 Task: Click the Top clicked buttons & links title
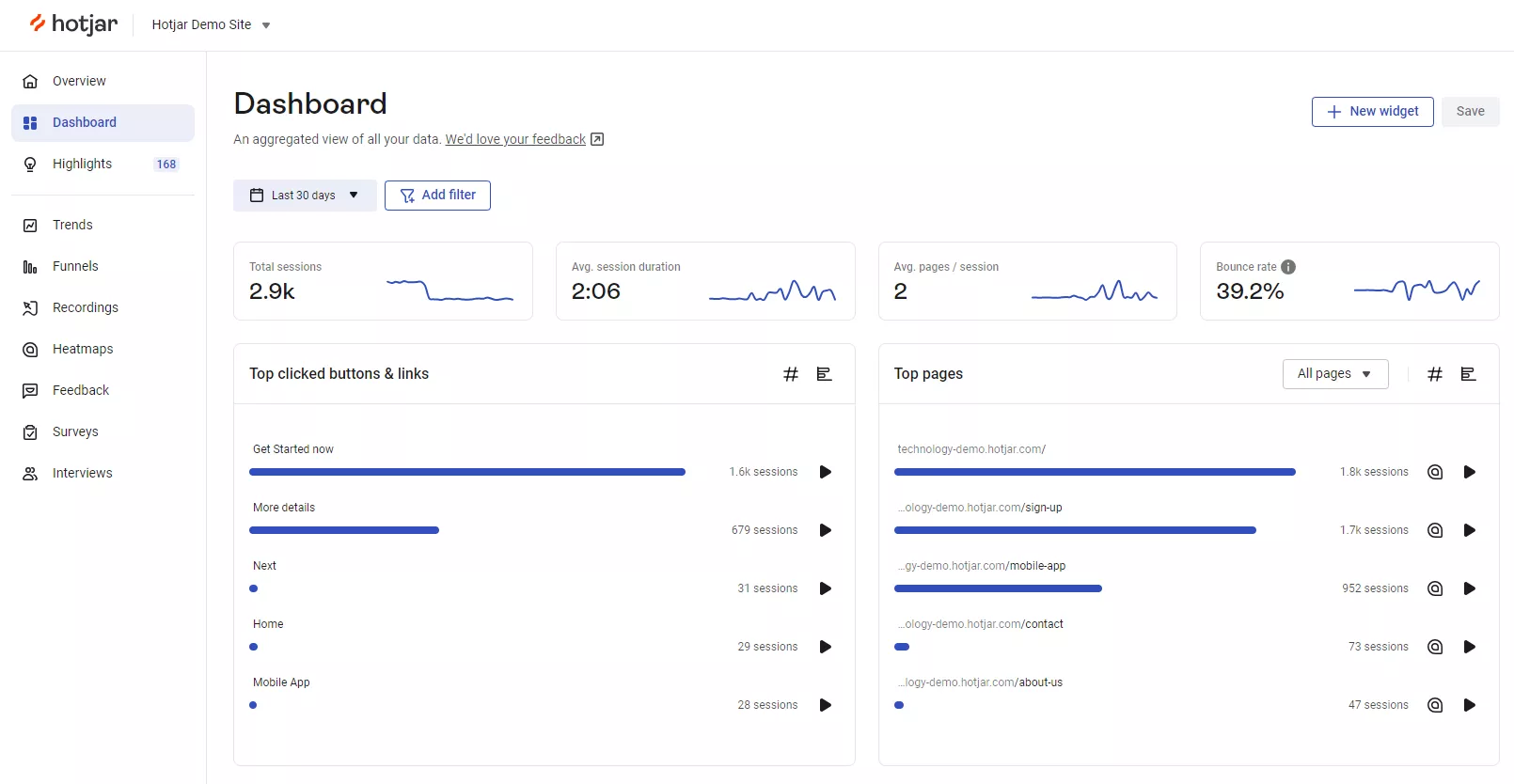coord(339,374)
